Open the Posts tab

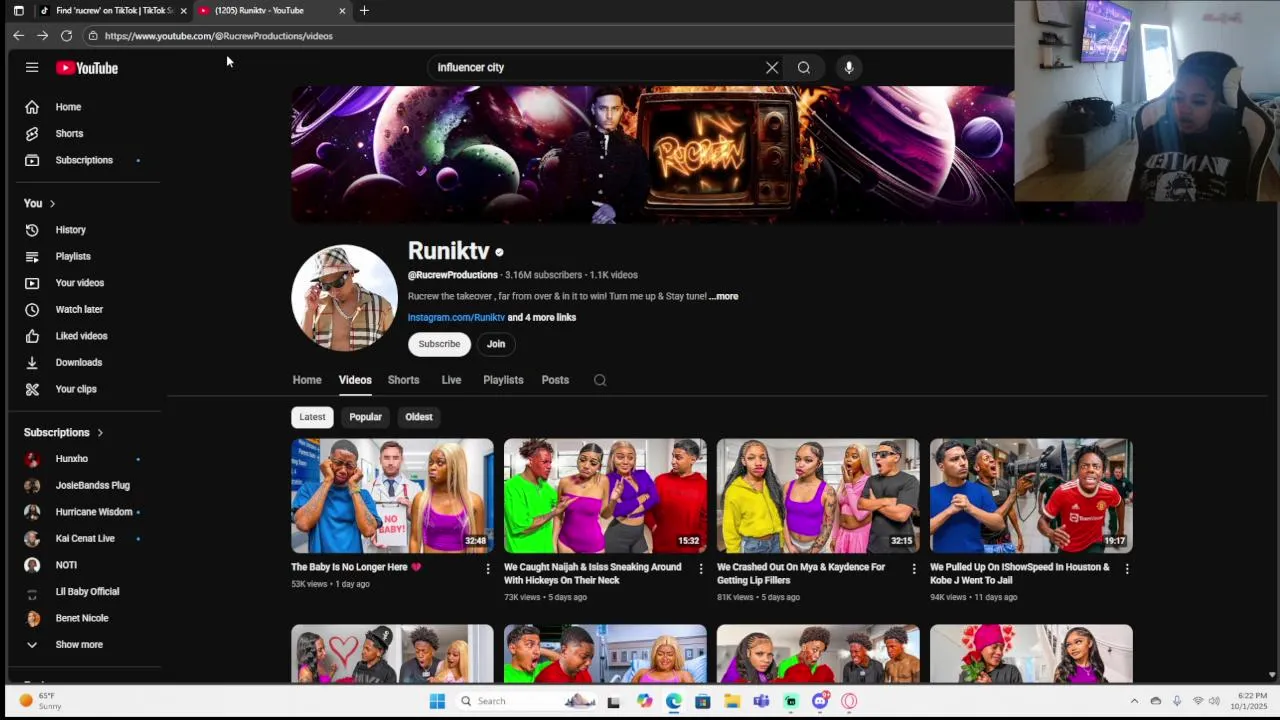pyautogui.click(x=555, y=380)
